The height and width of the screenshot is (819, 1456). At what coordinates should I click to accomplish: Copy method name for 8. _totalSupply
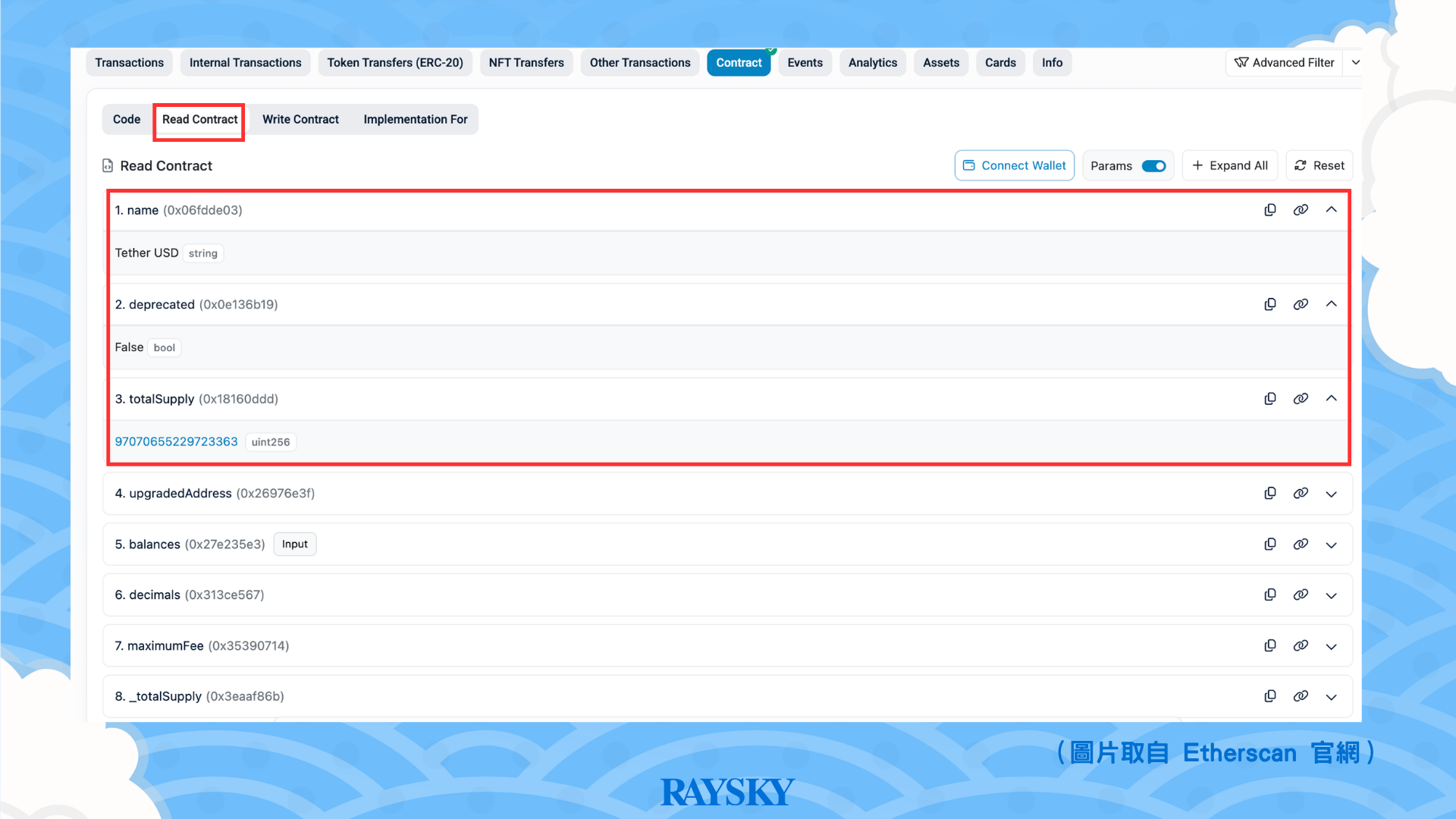click(1270, 696)
